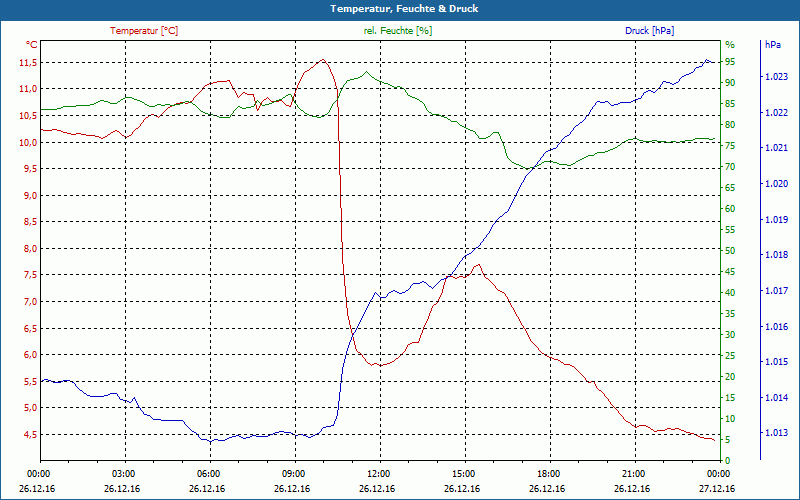Screen dimensions: 800x500
Task: Click the green "0" humidity tick
Action: (x=728, y=461)
